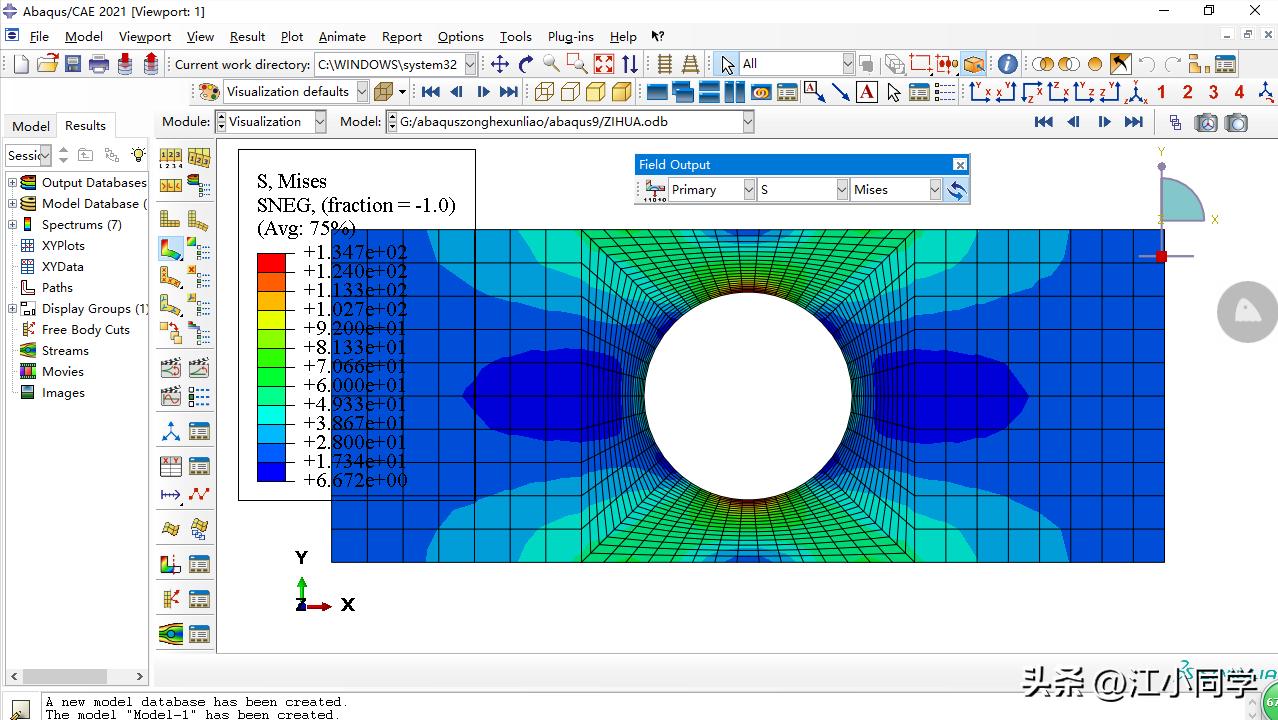Click the Query information icon
The height and width of the screenshot is (720, 1278).
pyautogui.click(x=1007, y=64)
